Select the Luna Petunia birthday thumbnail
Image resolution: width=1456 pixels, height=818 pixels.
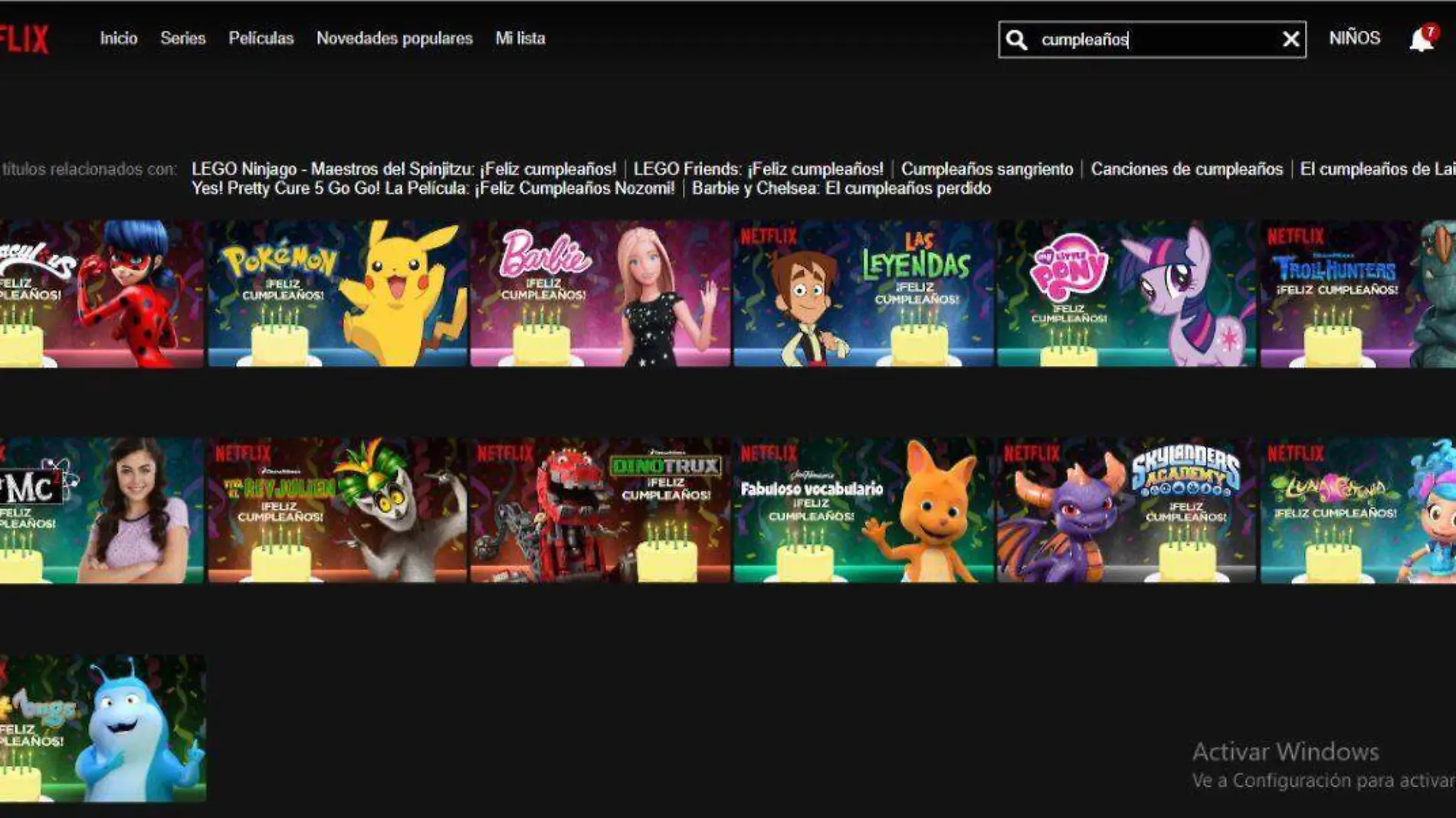(1358, 510)
